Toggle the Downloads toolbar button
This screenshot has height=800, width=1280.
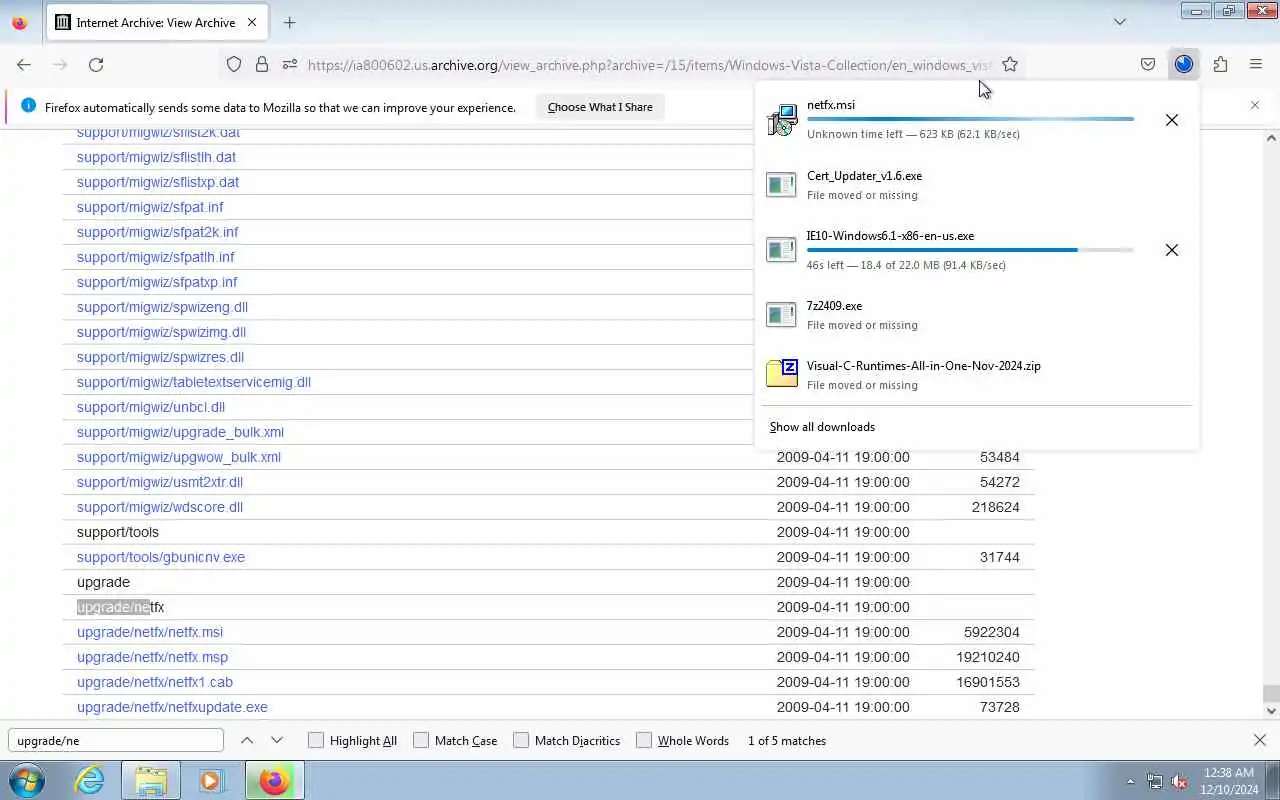1184,64
